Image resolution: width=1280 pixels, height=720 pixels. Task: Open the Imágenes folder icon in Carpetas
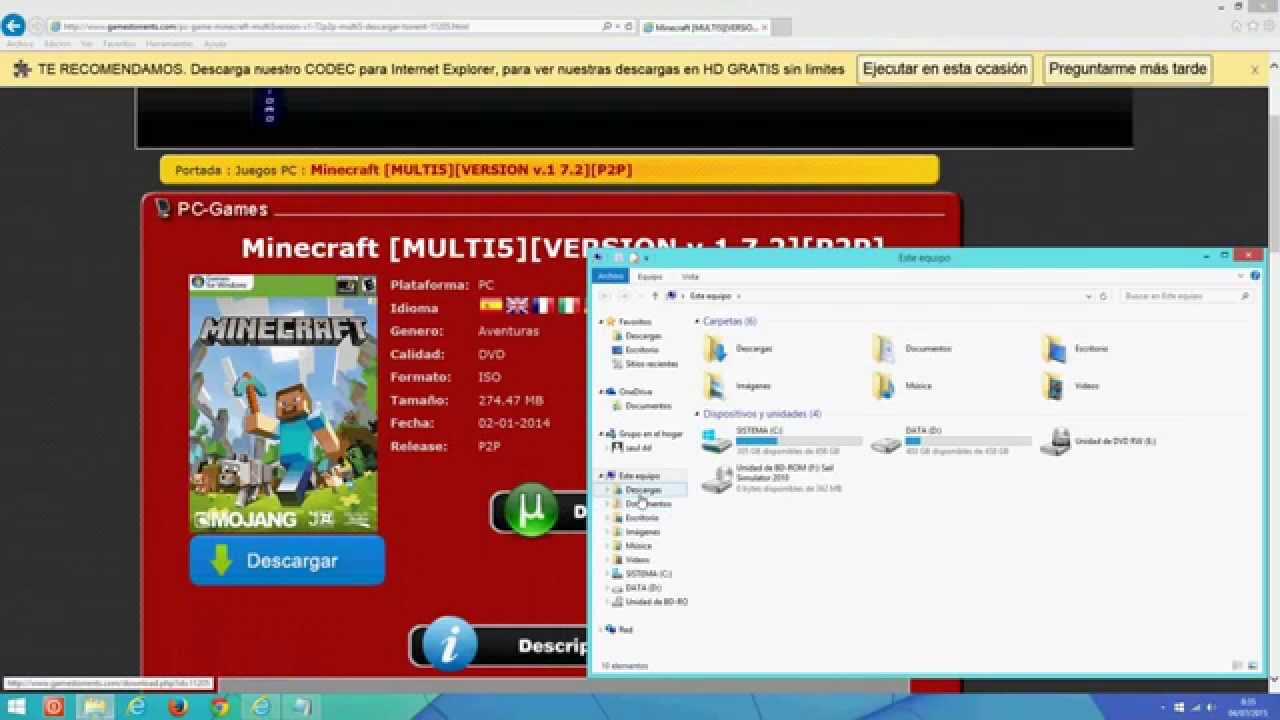[x=715, y=385]
